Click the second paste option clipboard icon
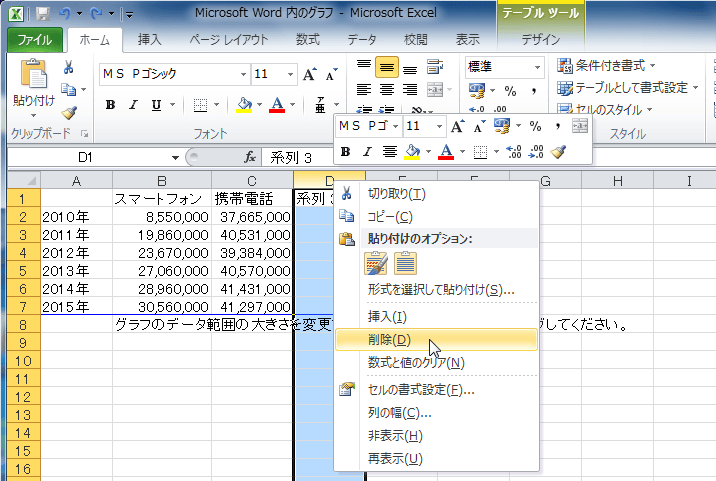 coord(405,263)
